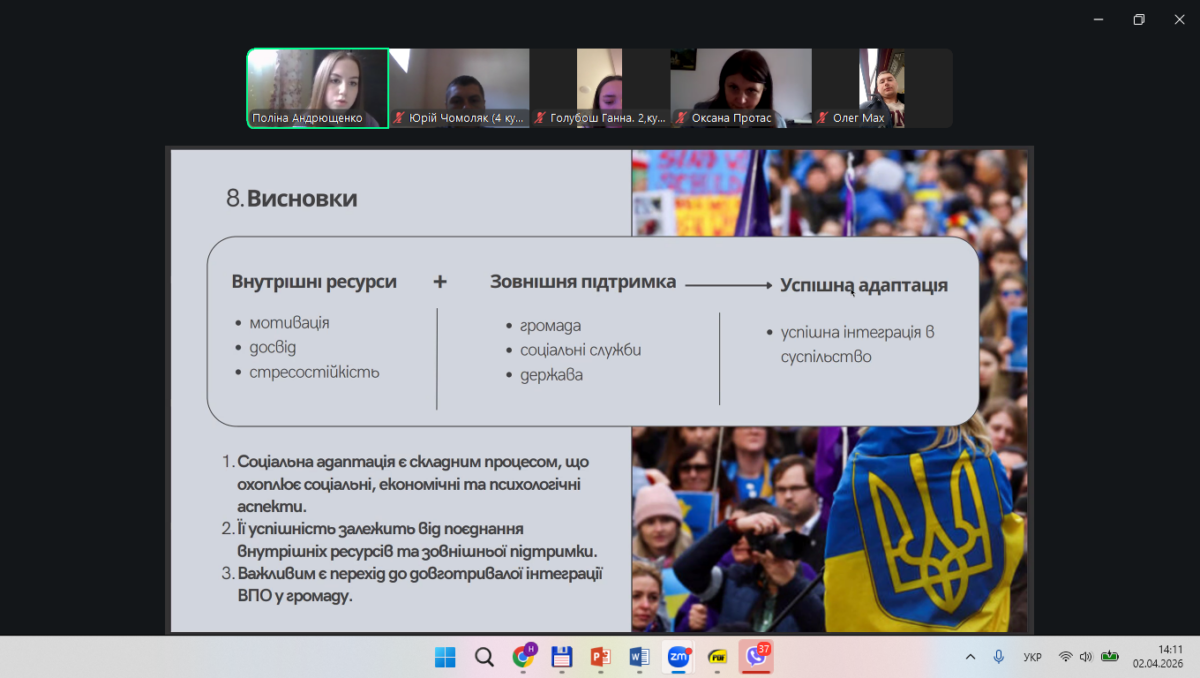Open Windows search from the taskbar
This screenshot has width=1200, height=678.
tap(484, 657)
